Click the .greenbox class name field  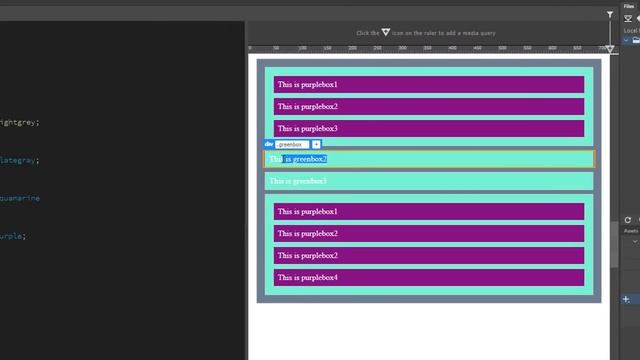[x=292, y=144]
